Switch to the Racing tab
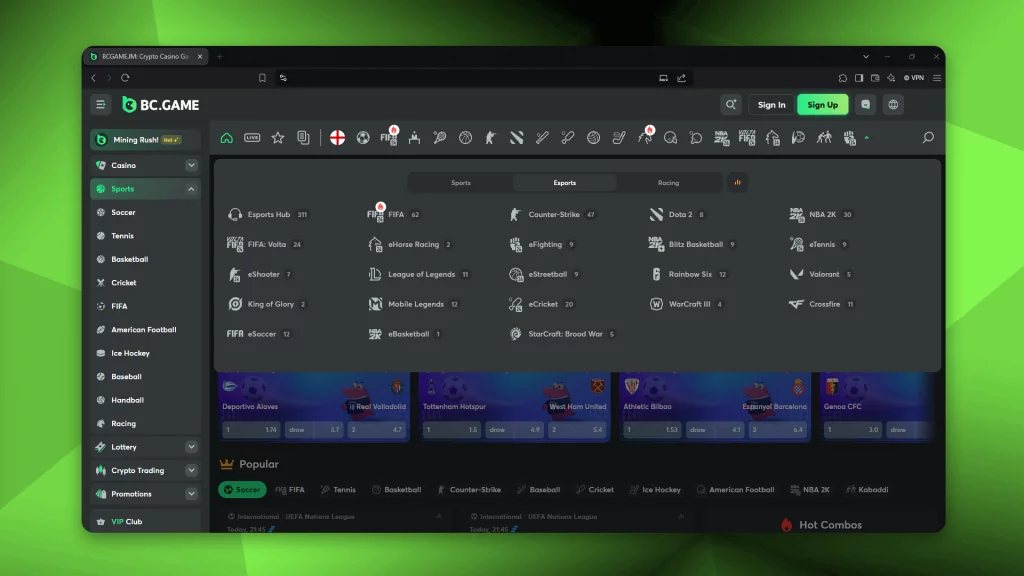Screen dimensions: 1024x576 coord(668,183)
